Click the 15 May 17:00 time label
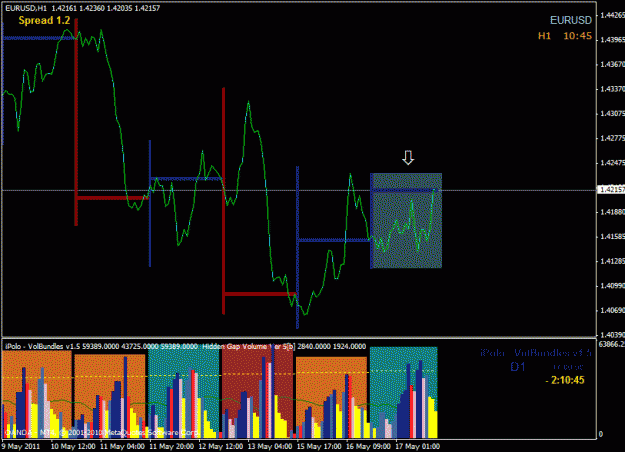Screen dimensions: 625x452 [319, 446]
